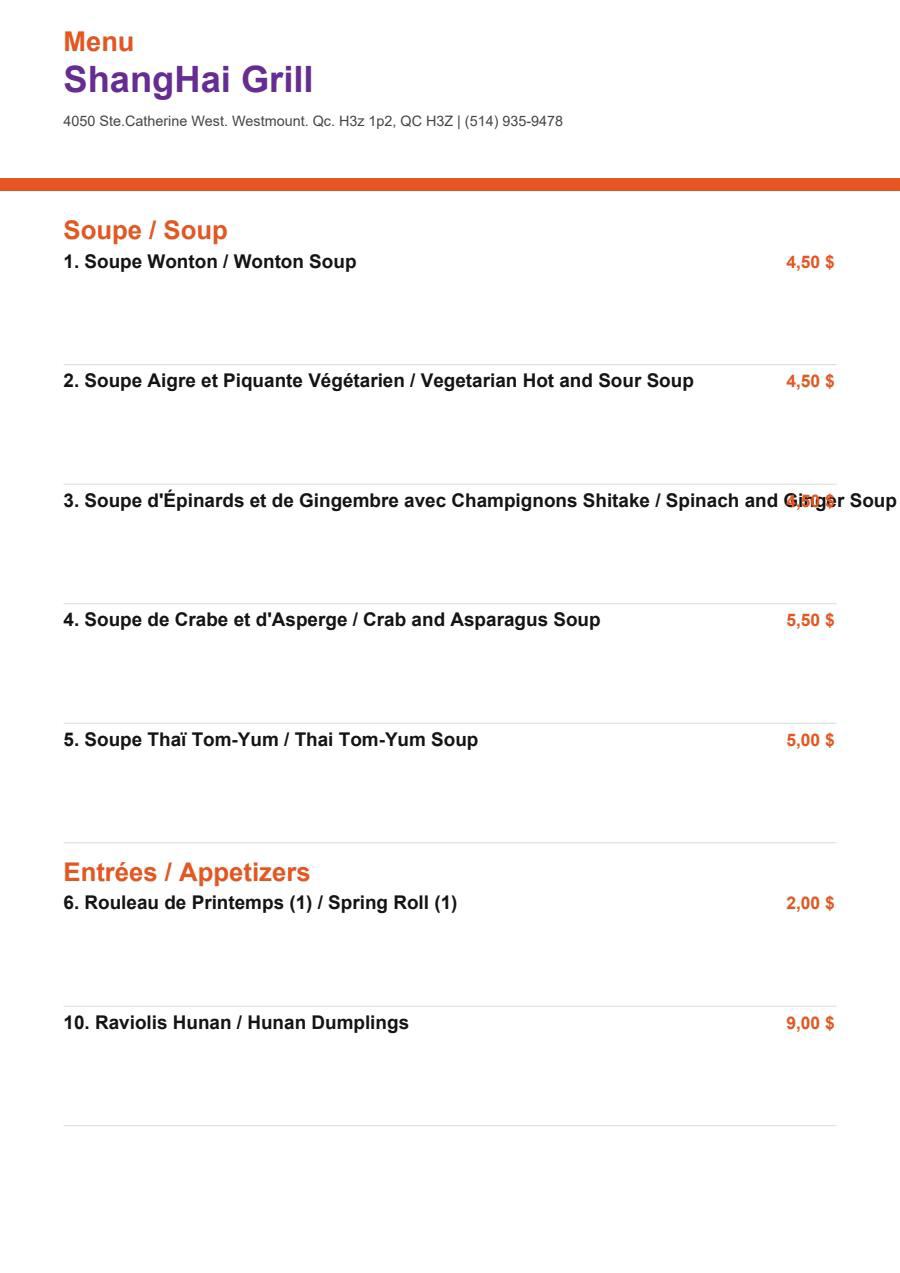Click the 2,00 $ Spring Roll price
The image size is (900, 1273).
[811, 903]
